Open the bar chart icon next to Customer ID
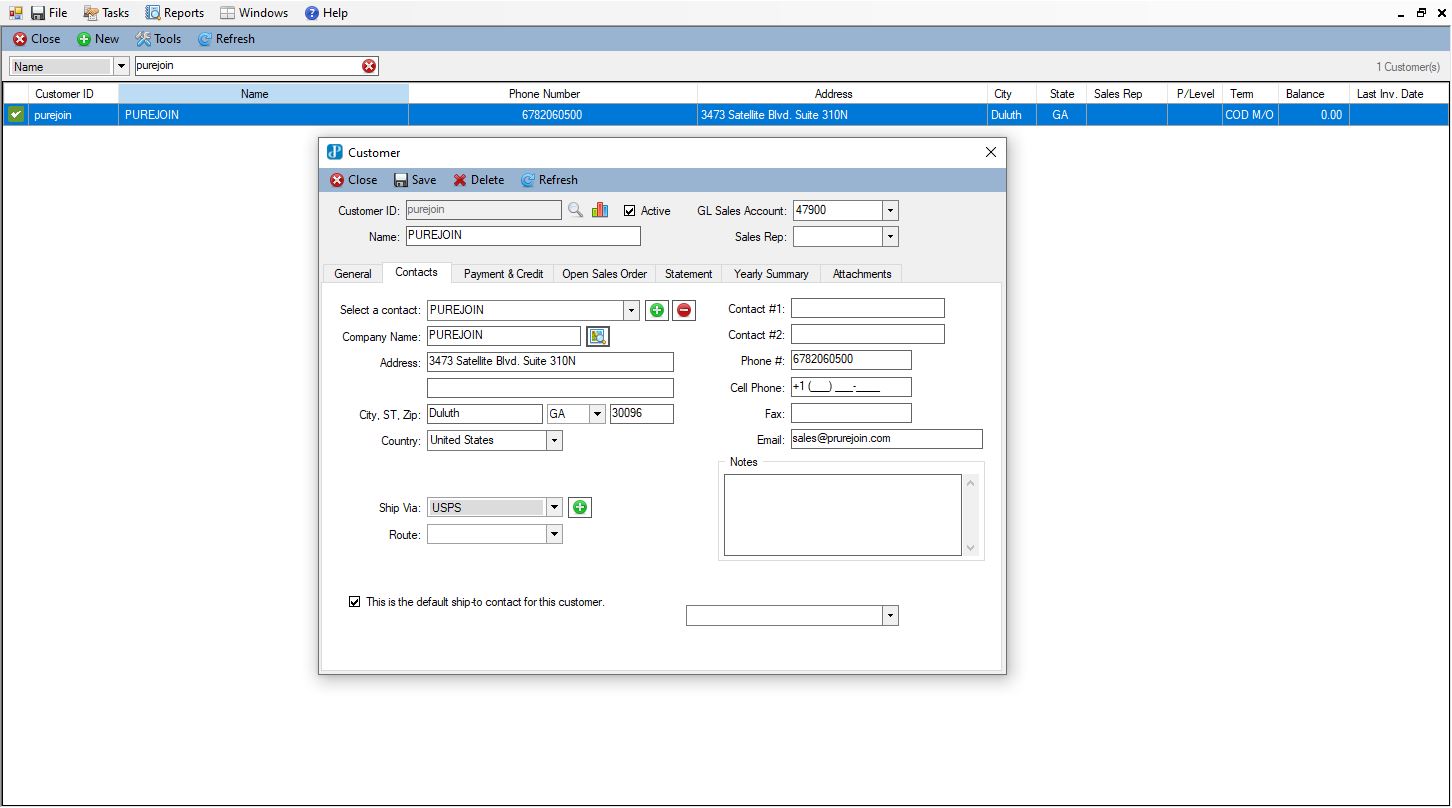The image size is (1452, 808). pos(600,210)
